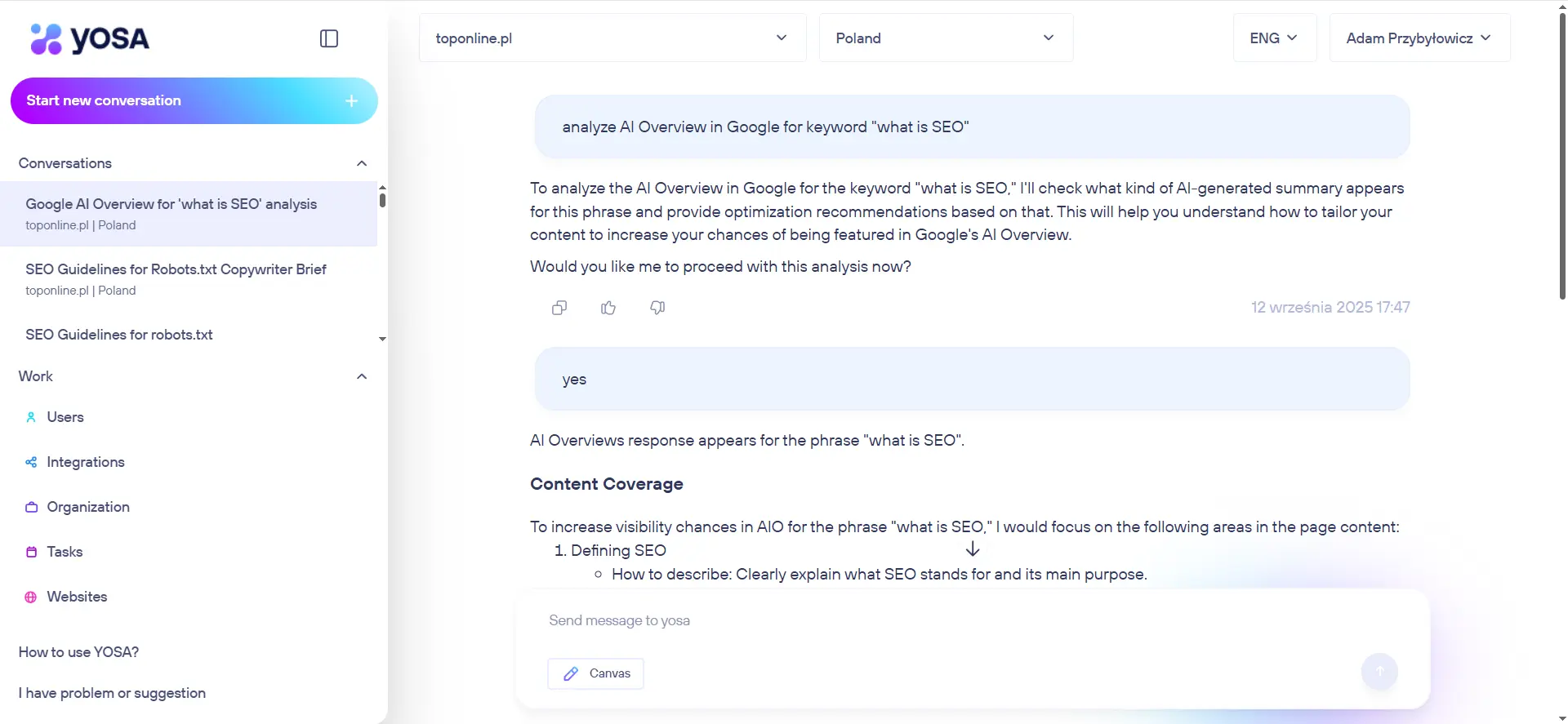This screenshot has width=1568, height=724.
Task: Click the thumbs down feedback icon
Action: (657, 308)
